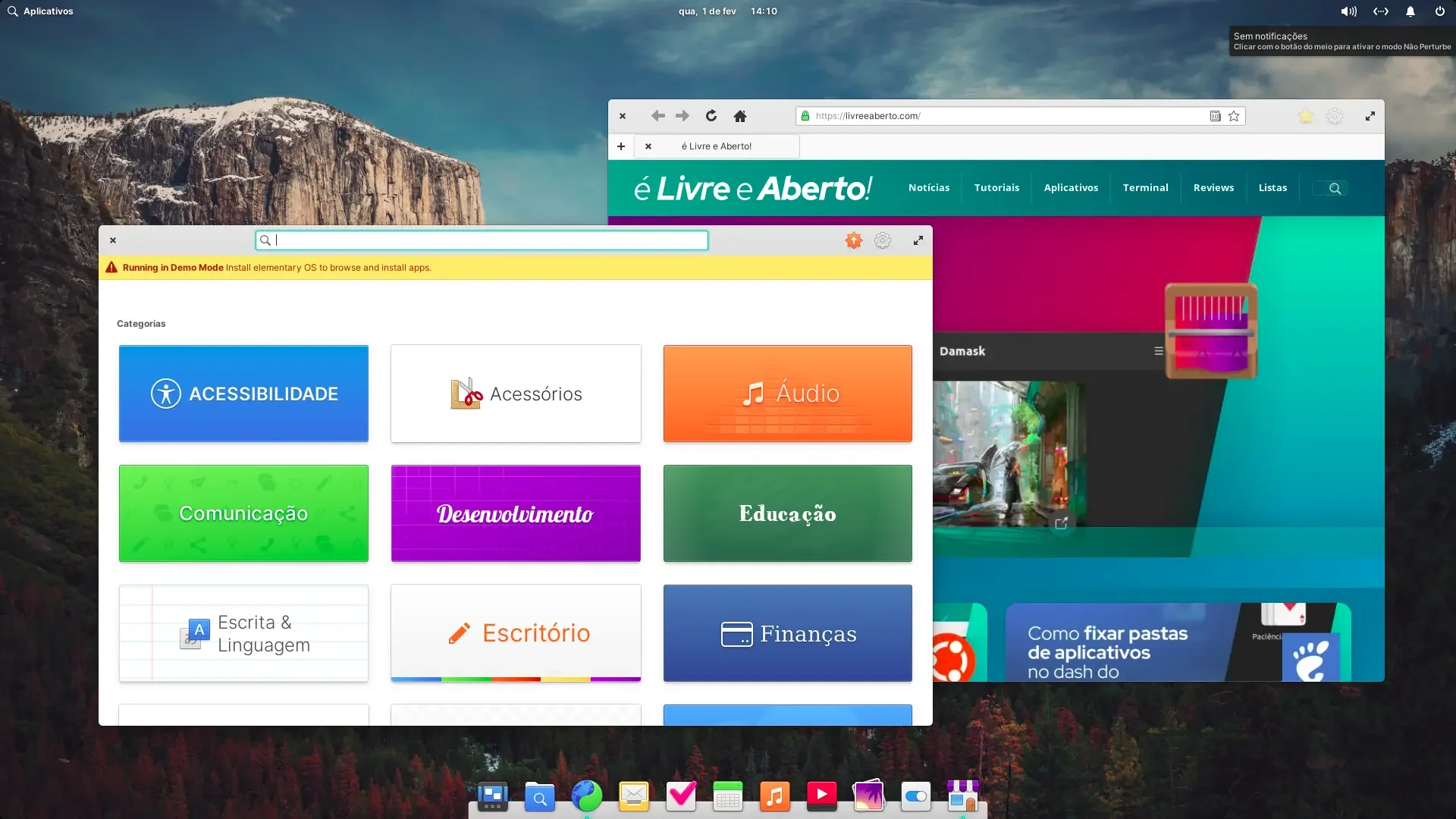Open the browser settings gear menu

[1335, 116]
